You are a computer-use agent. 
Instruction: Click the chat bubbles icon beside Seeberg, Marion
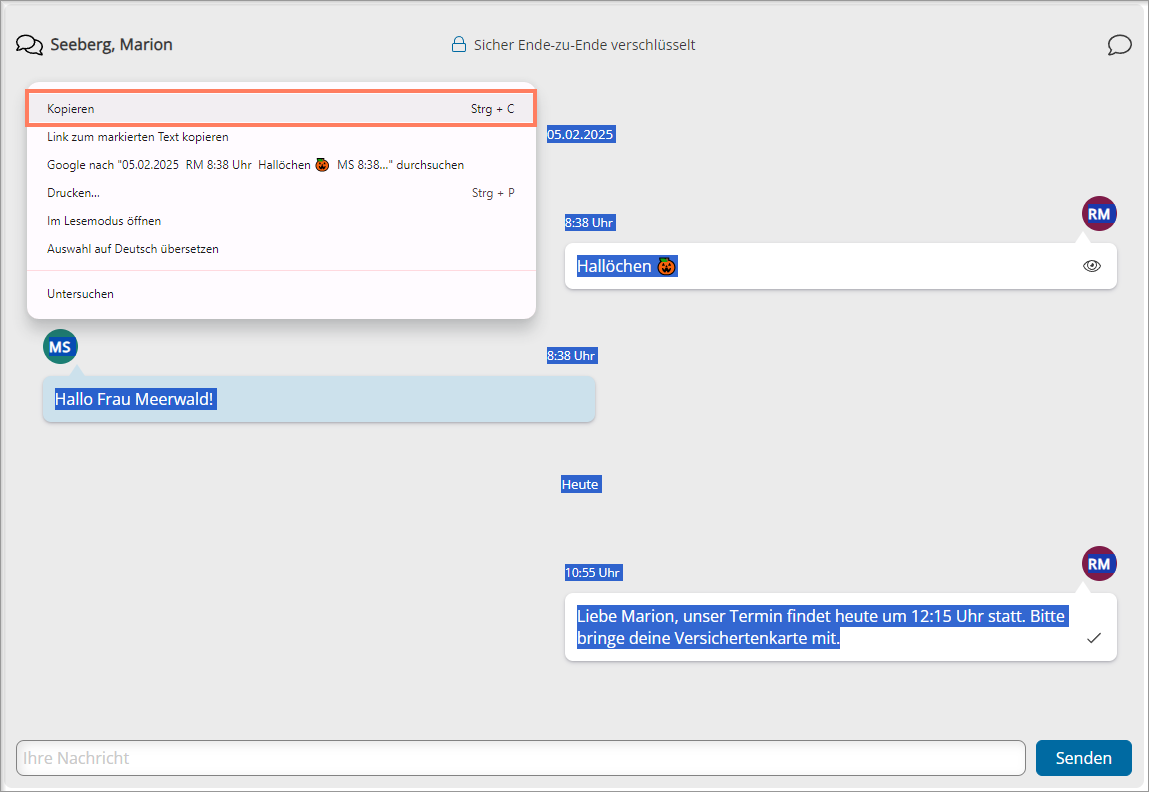(x=29, y=45)
